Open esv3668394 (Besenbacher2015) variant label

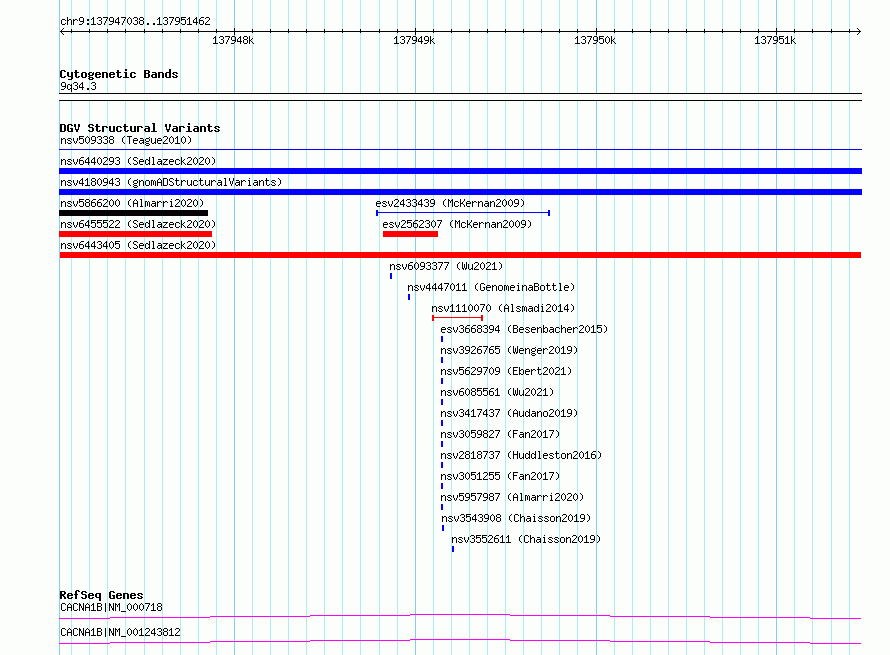point(524,329)
